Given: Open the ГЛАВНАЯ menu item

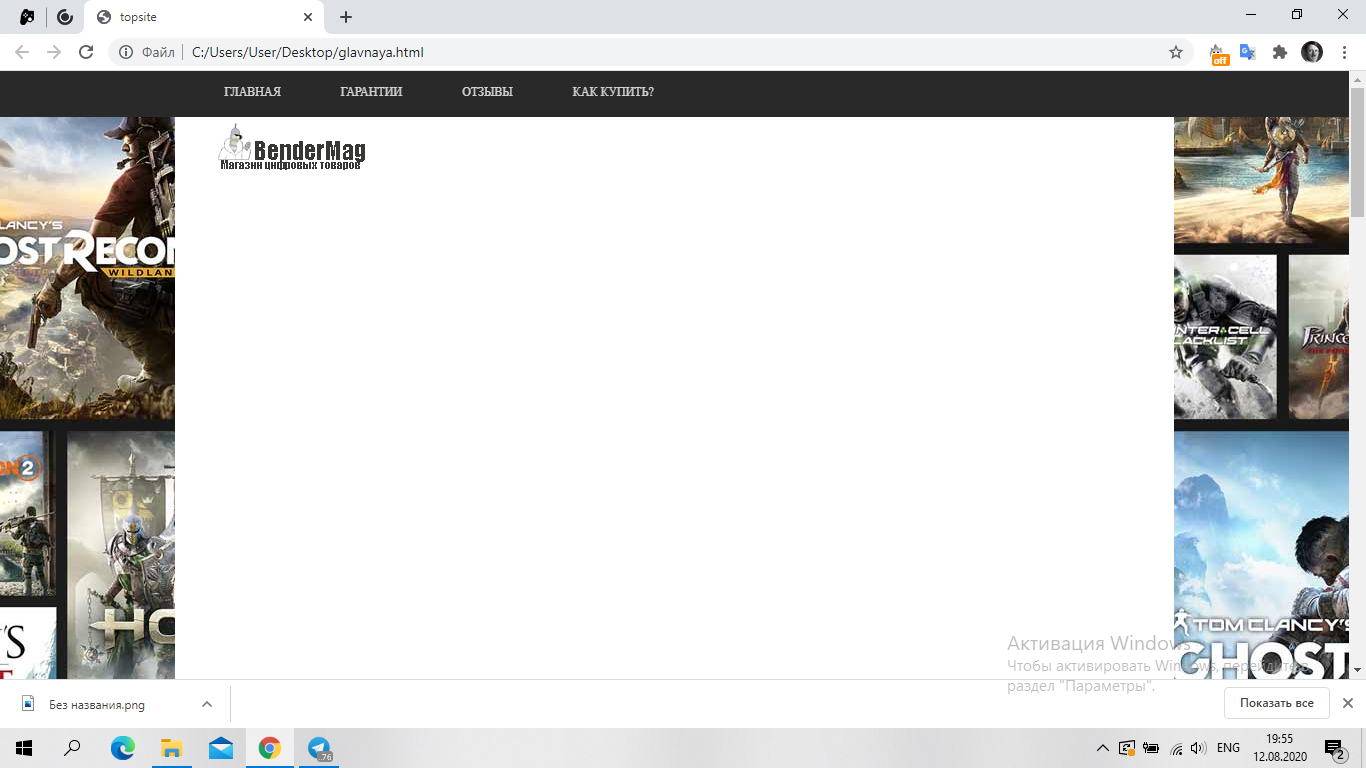Looking at the screenshot, I should pos(252,92).
